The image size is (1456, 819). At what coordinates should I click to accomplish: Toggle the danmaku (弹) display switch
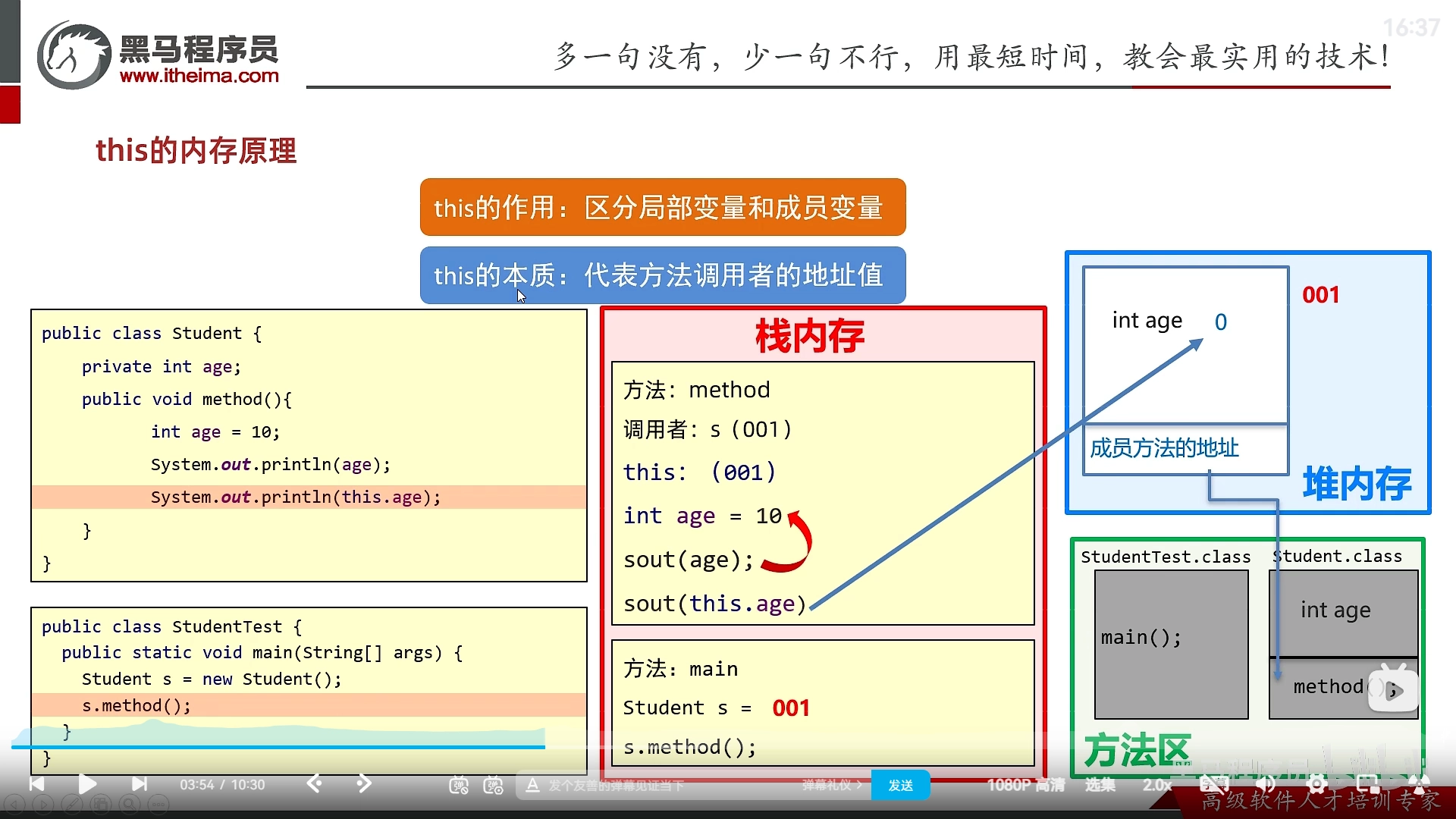(459, 786)
